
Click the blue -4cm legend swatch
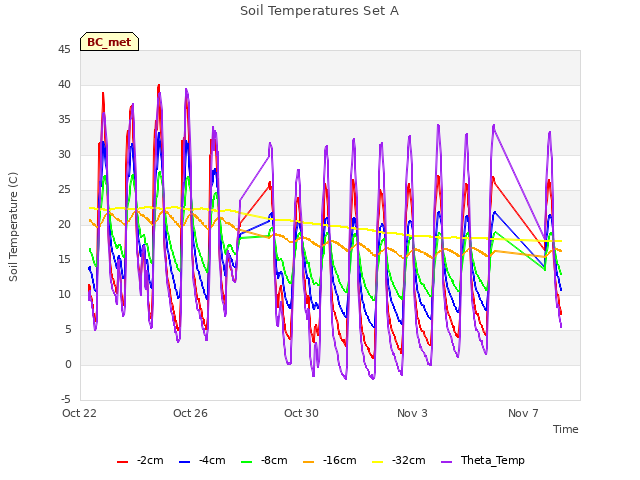(x=184, y=462)
